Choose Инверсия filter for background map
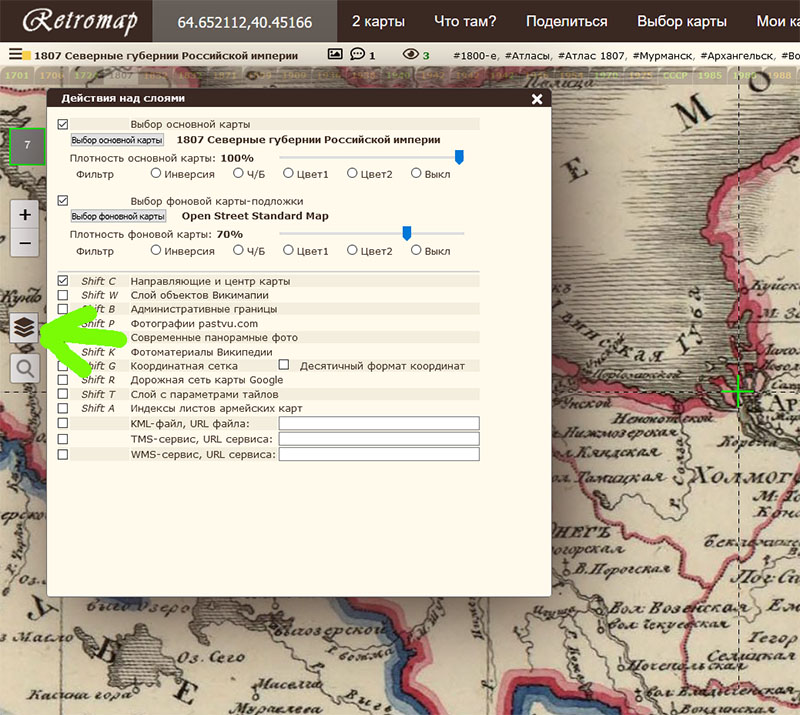800x715 pixels. 156,251
